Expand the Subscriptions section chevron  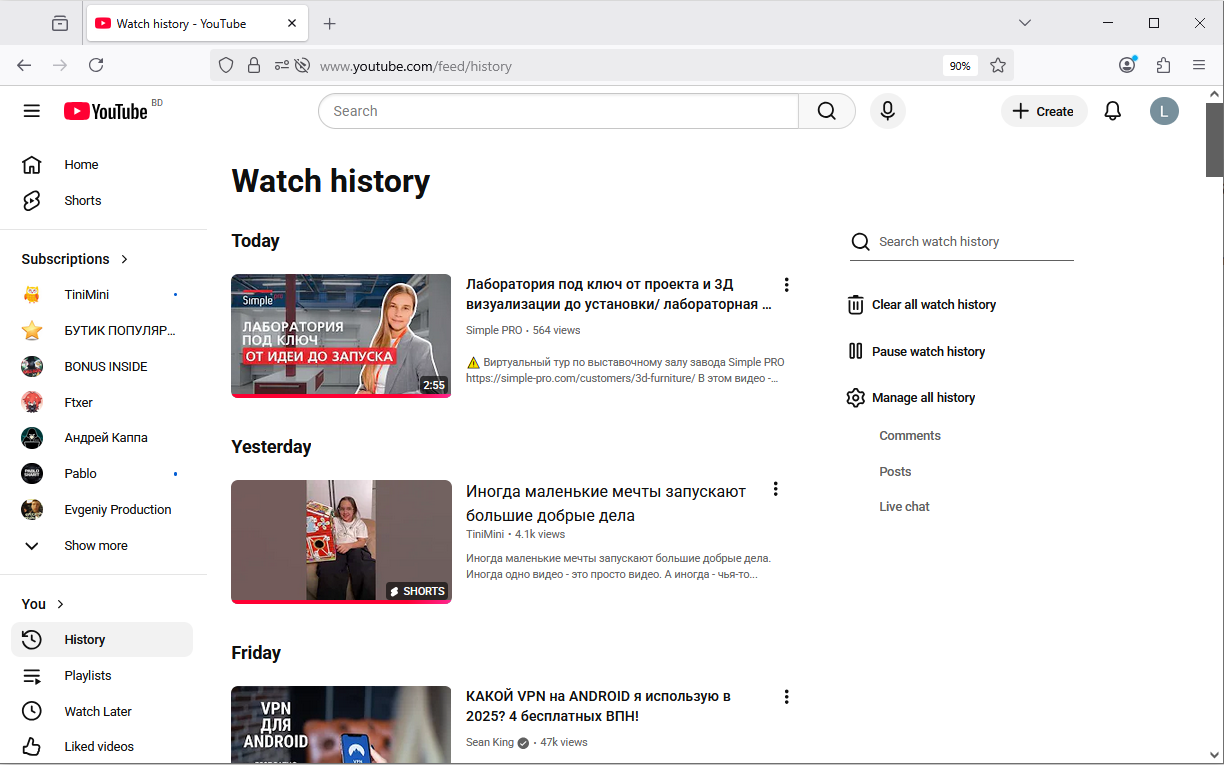[124, 259]
